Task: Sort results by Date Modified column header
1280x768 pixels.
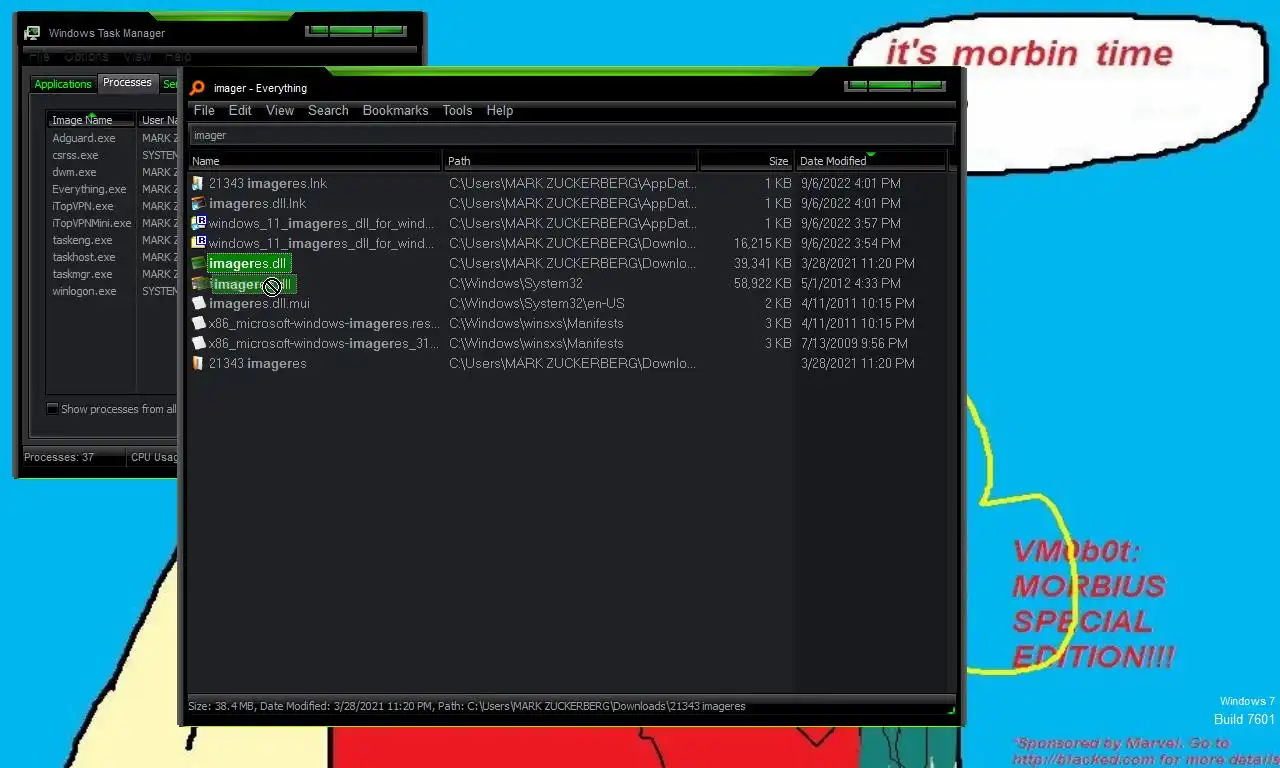Action: coord(870,161)
